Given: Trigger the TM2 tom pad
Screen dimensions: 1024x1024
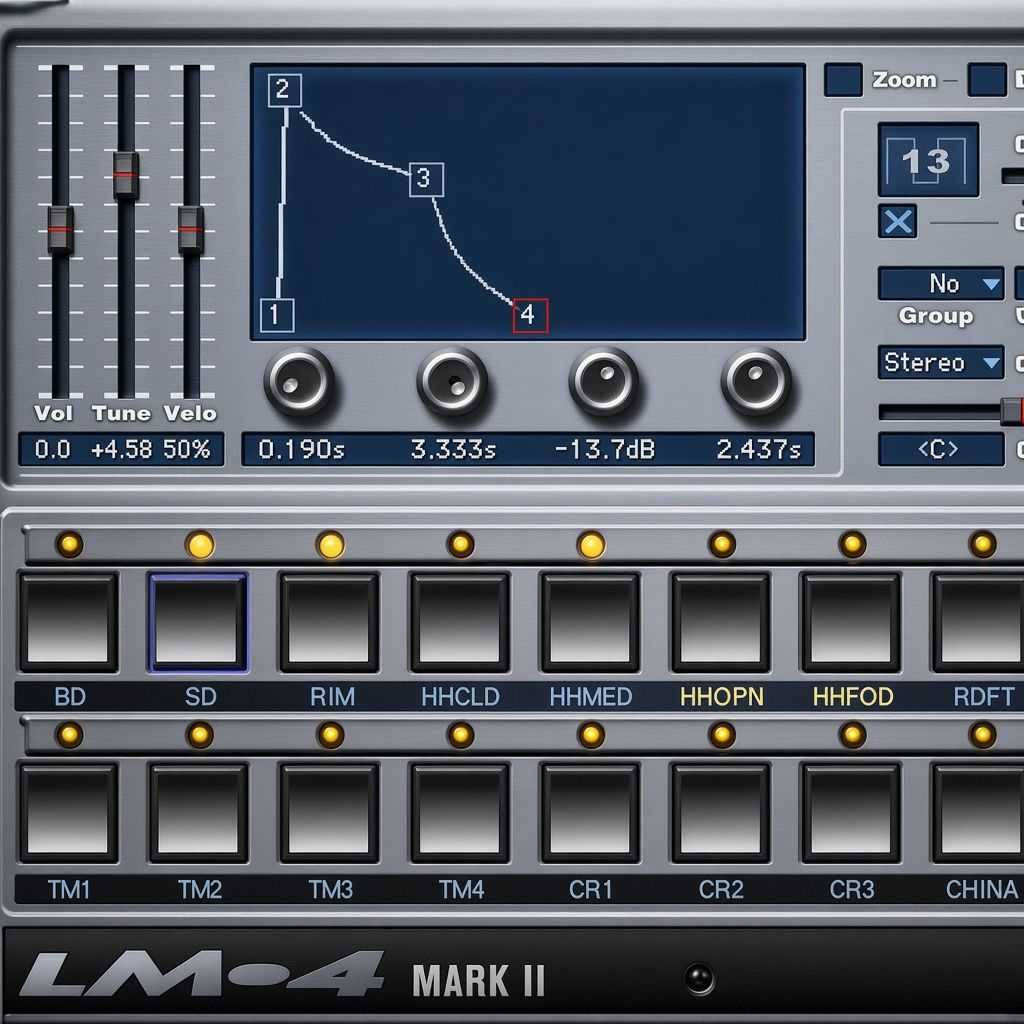Looking at the screenshot, I should coord(199,812).
